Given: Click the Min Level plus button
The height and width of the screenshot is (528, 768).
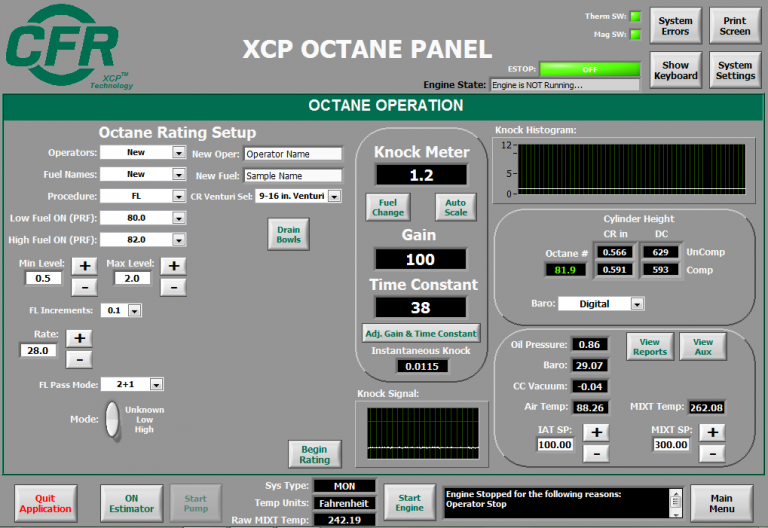Looking at the screenshot, I should pos(85,266).
